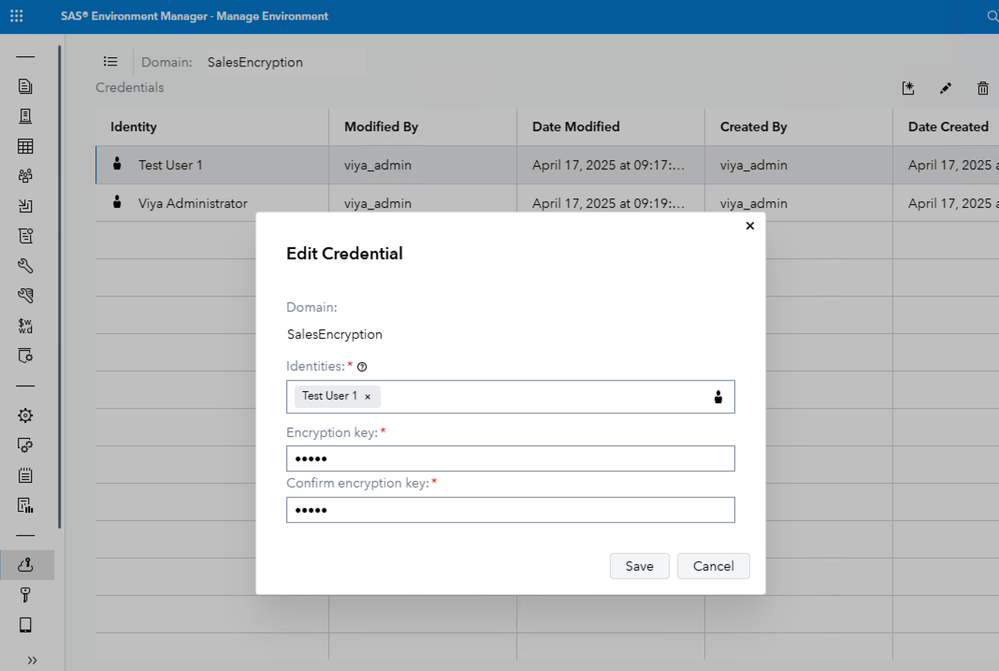Select the Test User 1 row
The image size is (999, 671).
pyautogui.click(x=547, y=165)
